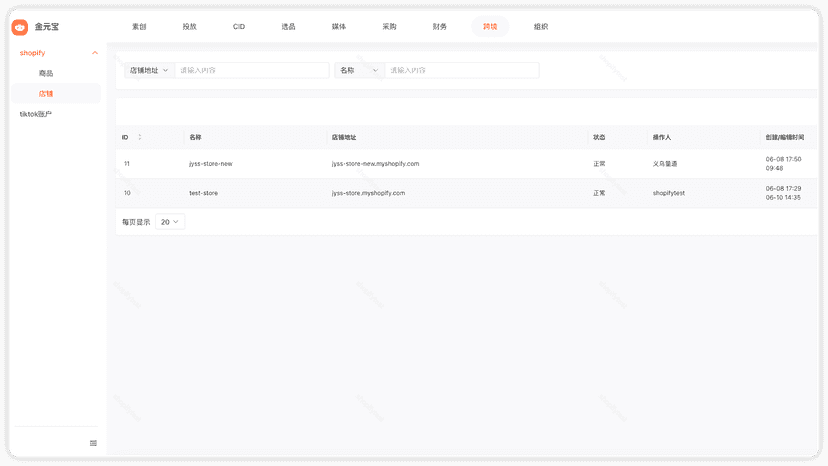Click the 状态 column header

pyautogui.click(x=599, y=137)
